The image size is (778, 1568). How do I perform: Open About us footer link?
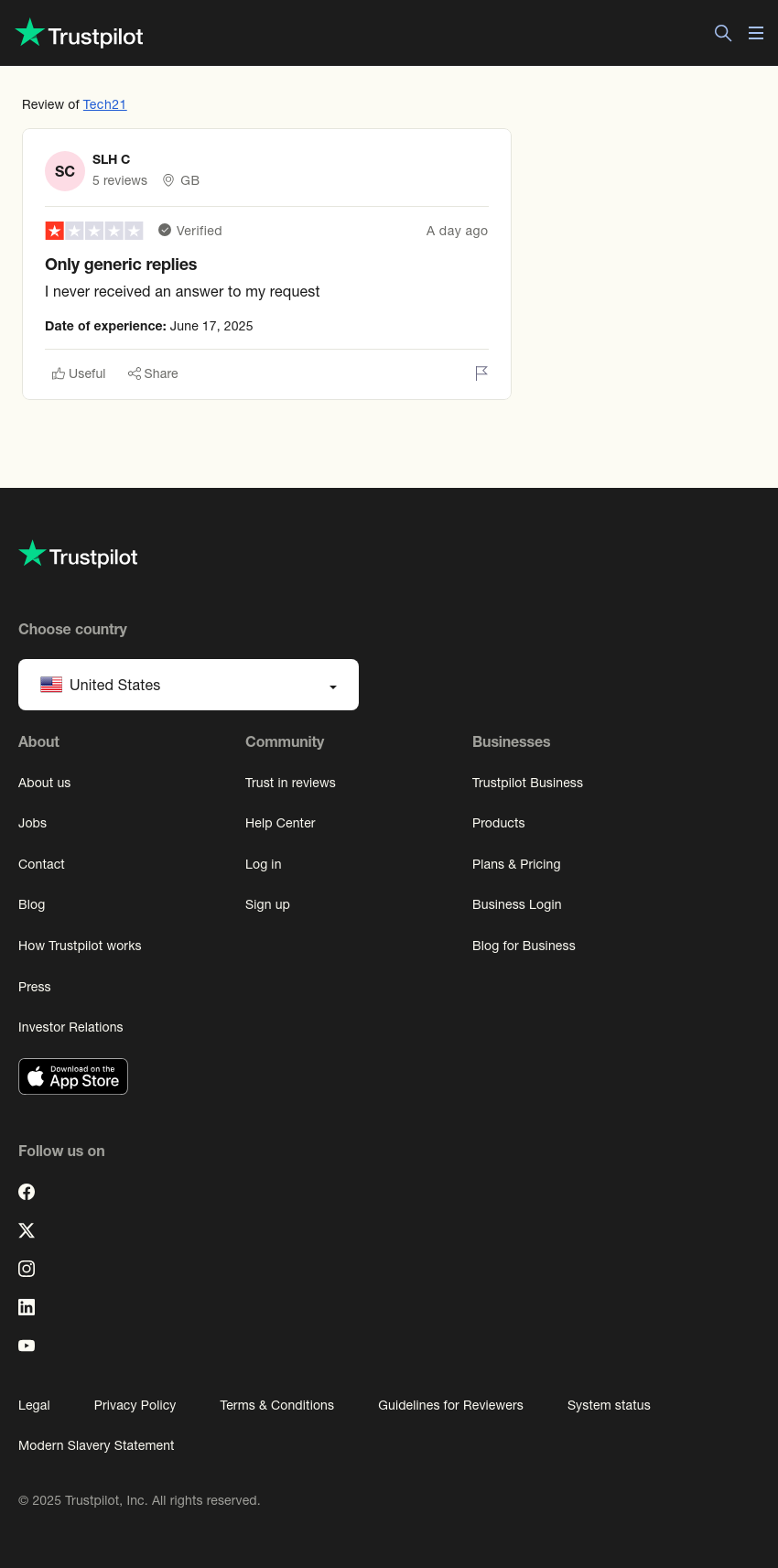[44, 783]
